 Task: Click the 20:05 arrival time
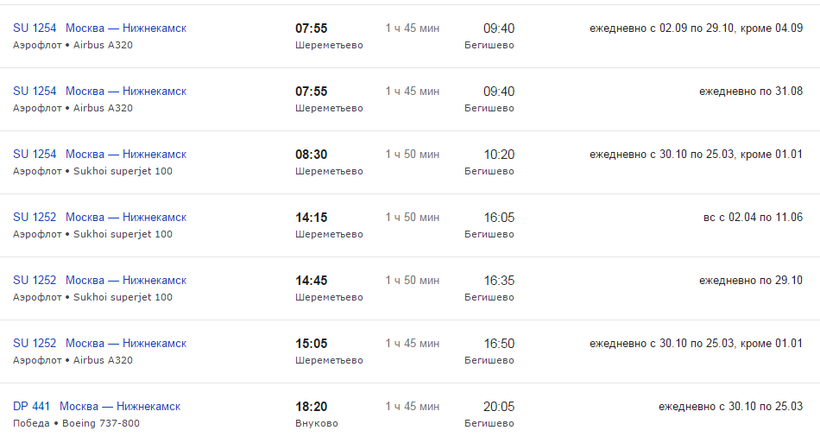point(499,407)
